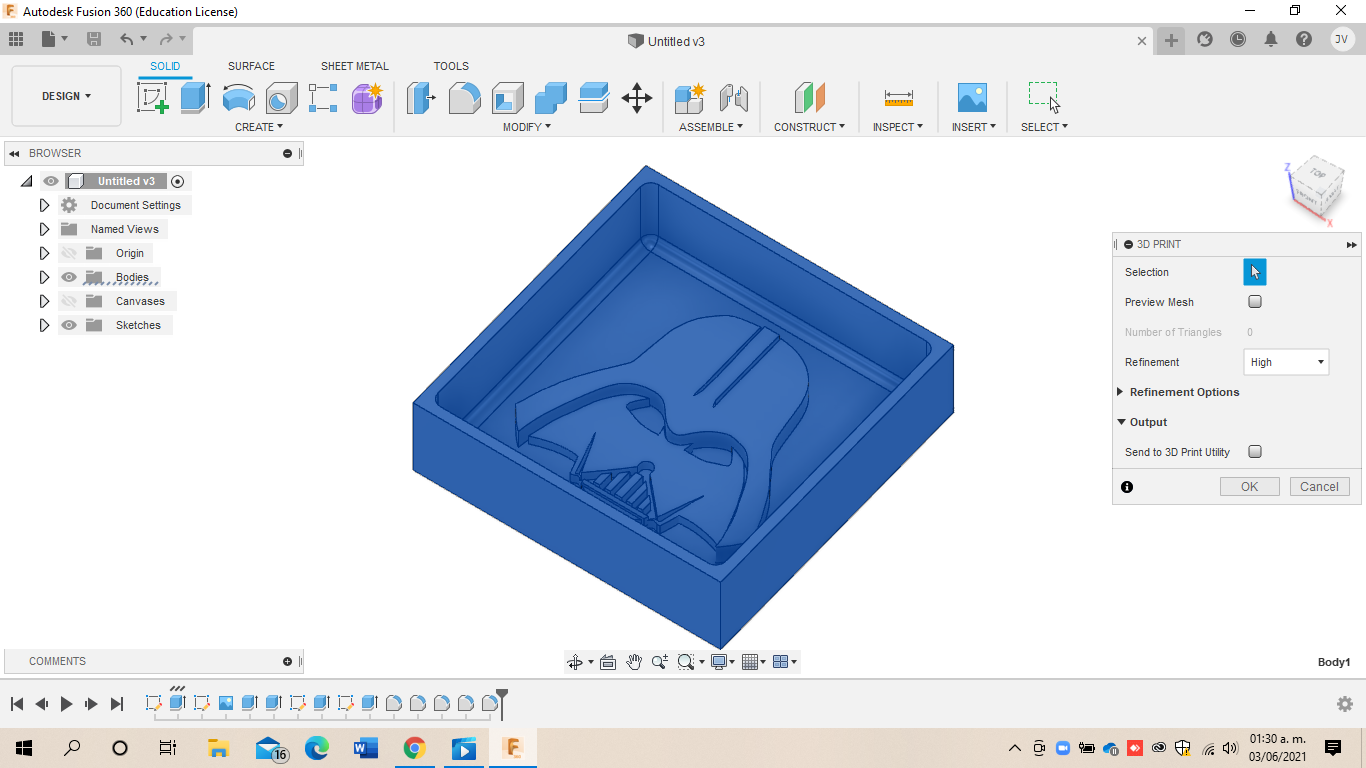This screenshot has width=1366, height=768.
Task: Switch to the SHEET METAL tab
Action: (355, 66)
